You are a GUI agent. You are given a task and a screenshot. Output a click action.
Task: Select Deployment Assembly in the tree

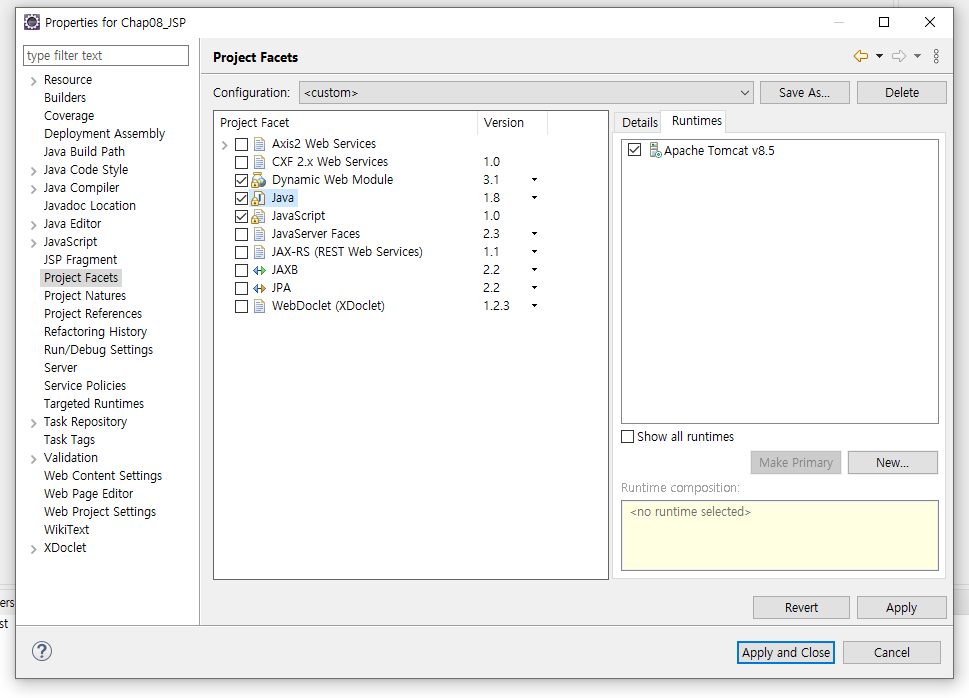click(104, 134)
